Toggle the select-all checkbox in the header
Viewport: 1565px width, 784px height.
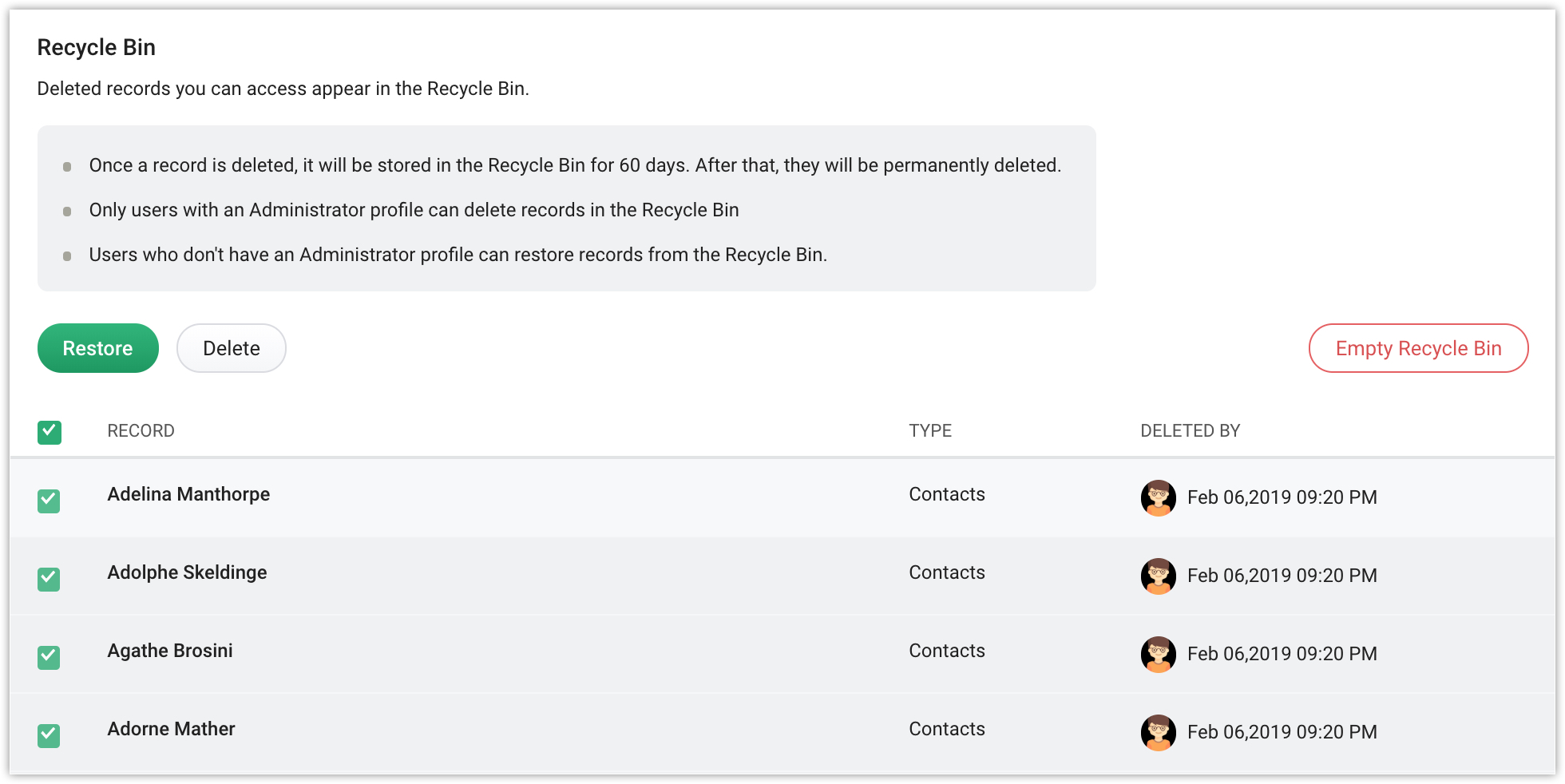[50, 432]
